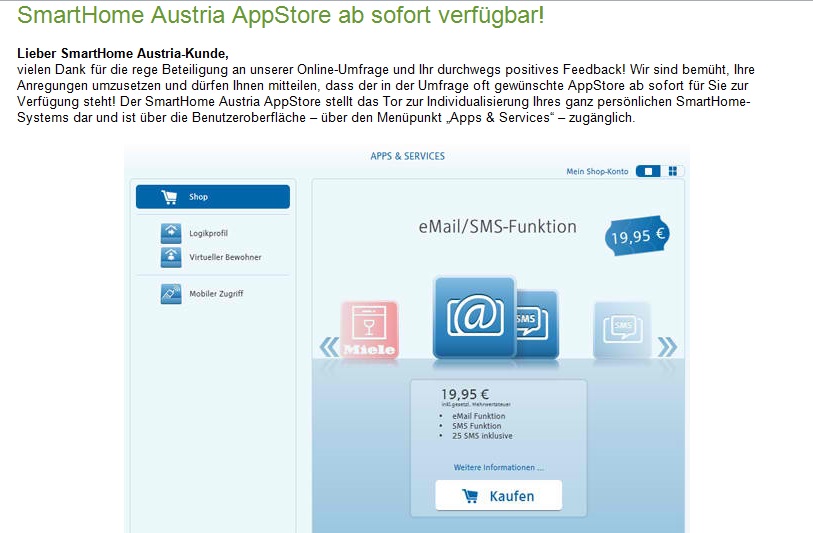Open Virtueller Bewohner menu entry
The height and width of the screenshot is (533, 813).
(x=225, y=257)
